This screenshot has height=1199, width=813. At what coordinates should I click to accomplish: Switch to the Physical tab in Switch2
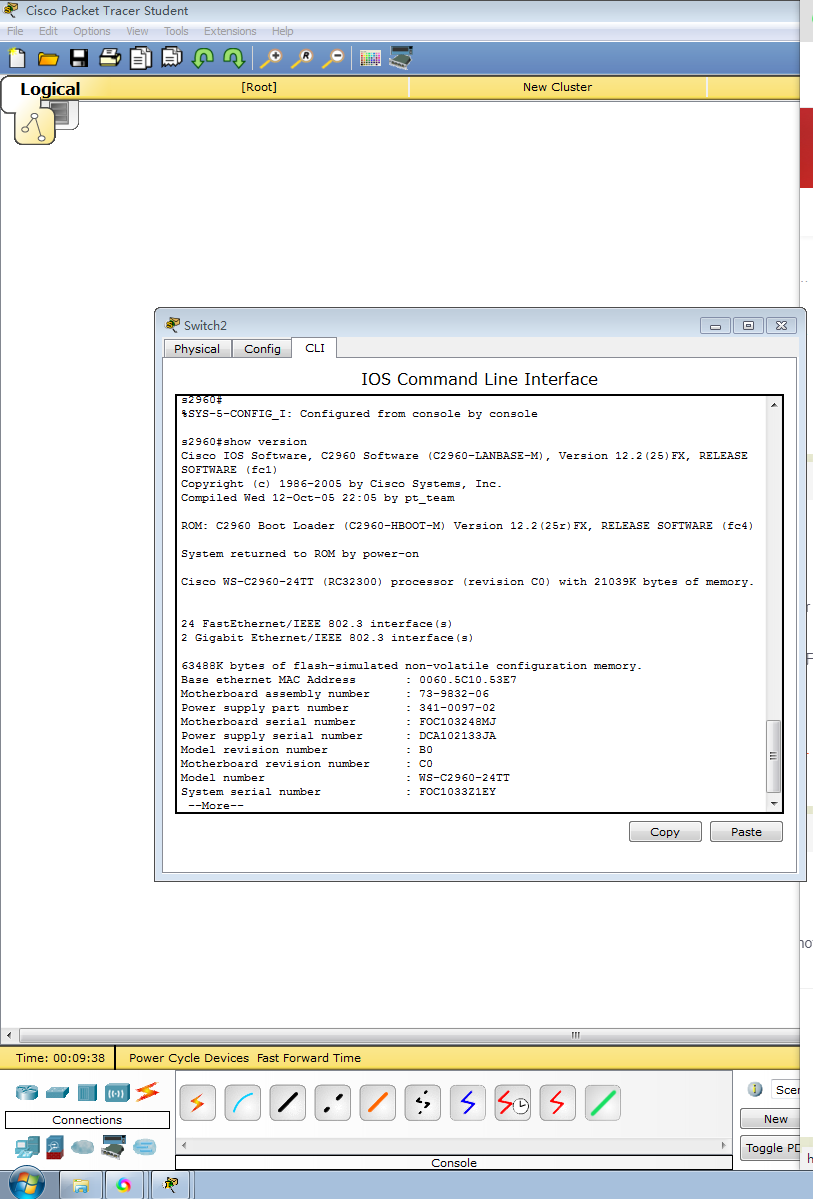coord(197,349)
